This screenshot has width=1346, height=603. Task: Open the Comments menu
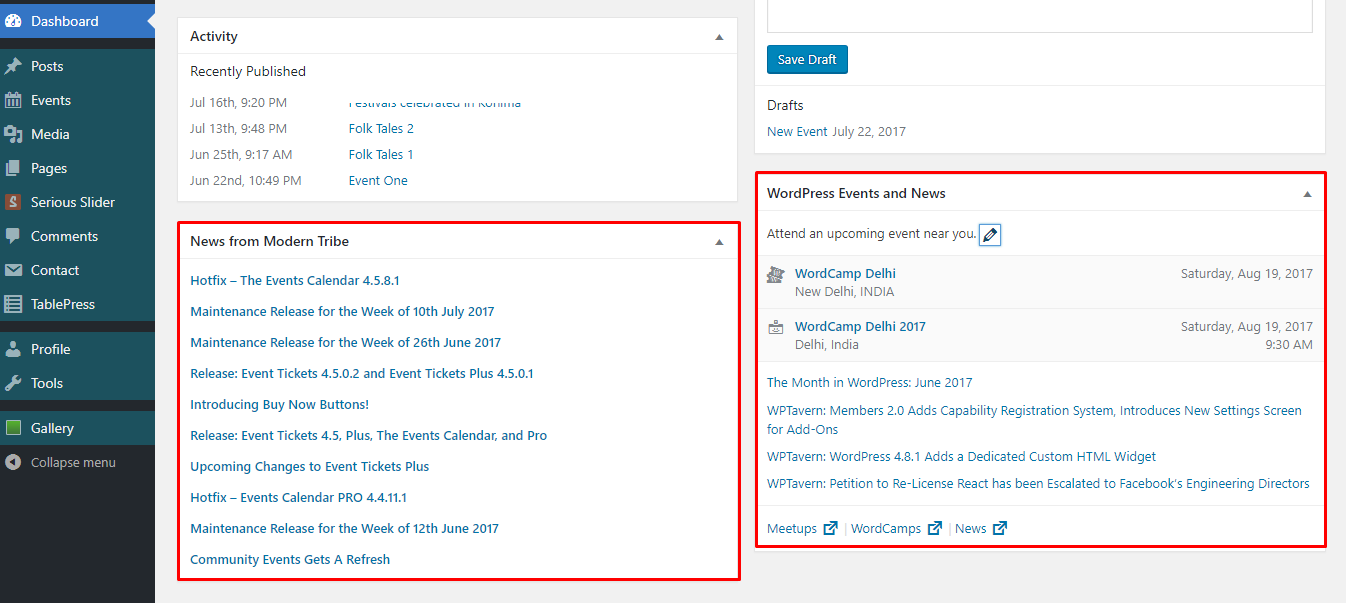click(77, 236)
